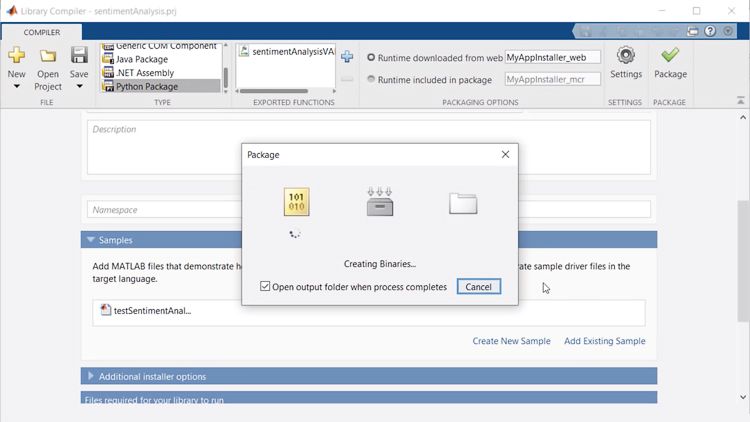Collapse the Samples section
750x422 pixels.
(91, 240)
